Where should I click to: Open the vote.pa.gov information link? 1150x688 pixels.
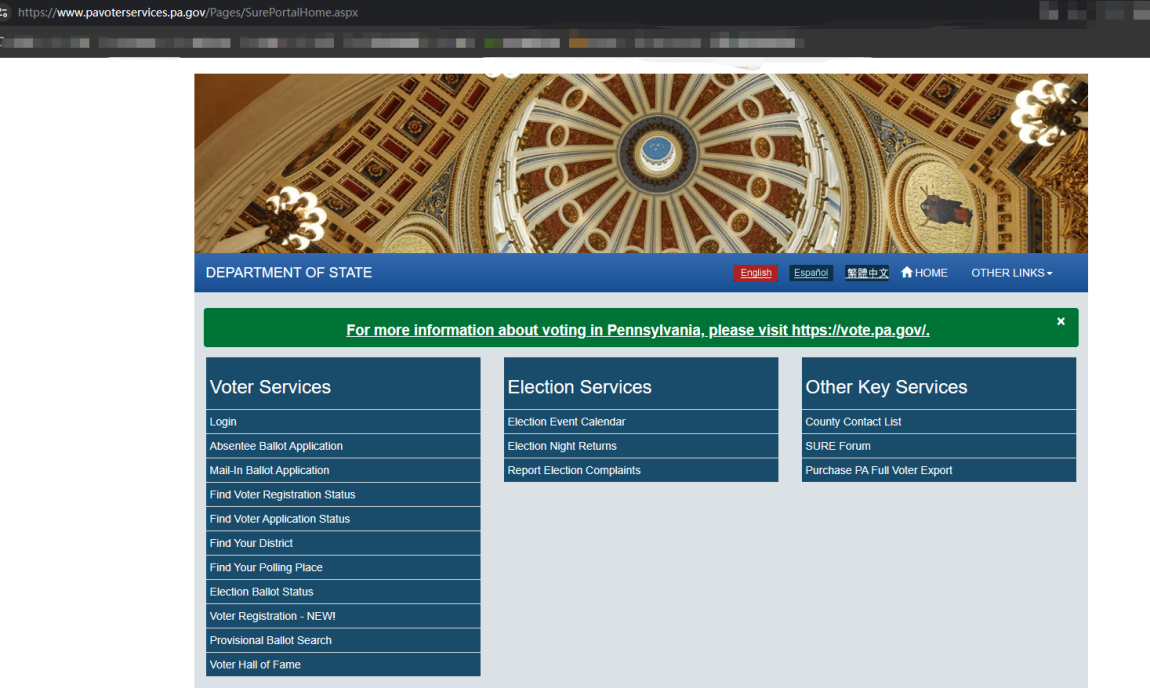point(638,330)
